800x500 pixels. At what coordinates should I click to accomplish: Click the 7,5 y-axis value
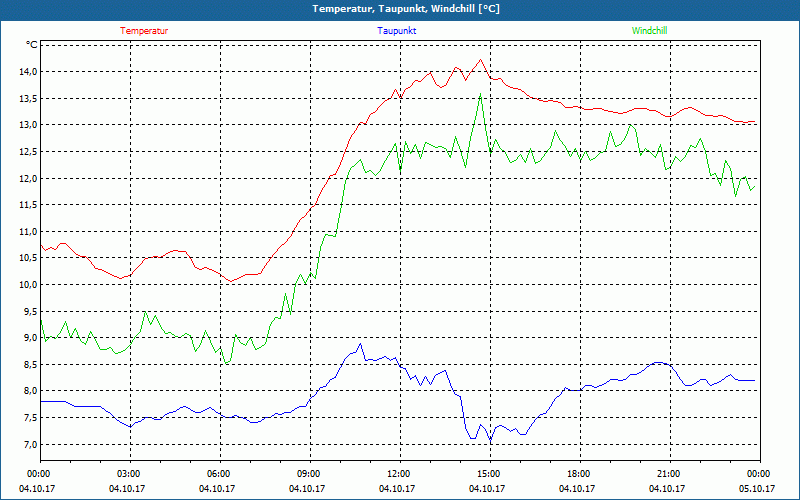click(x=31, y=418)
